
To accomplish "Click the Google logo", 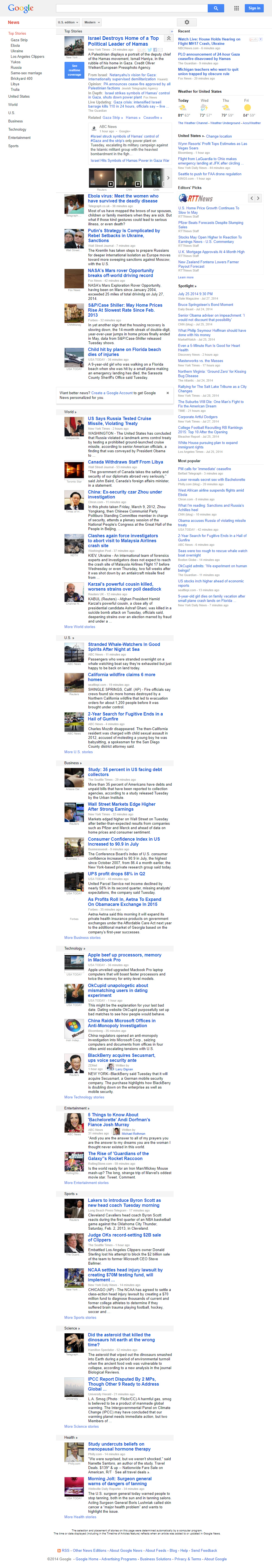I will point(21,9).
